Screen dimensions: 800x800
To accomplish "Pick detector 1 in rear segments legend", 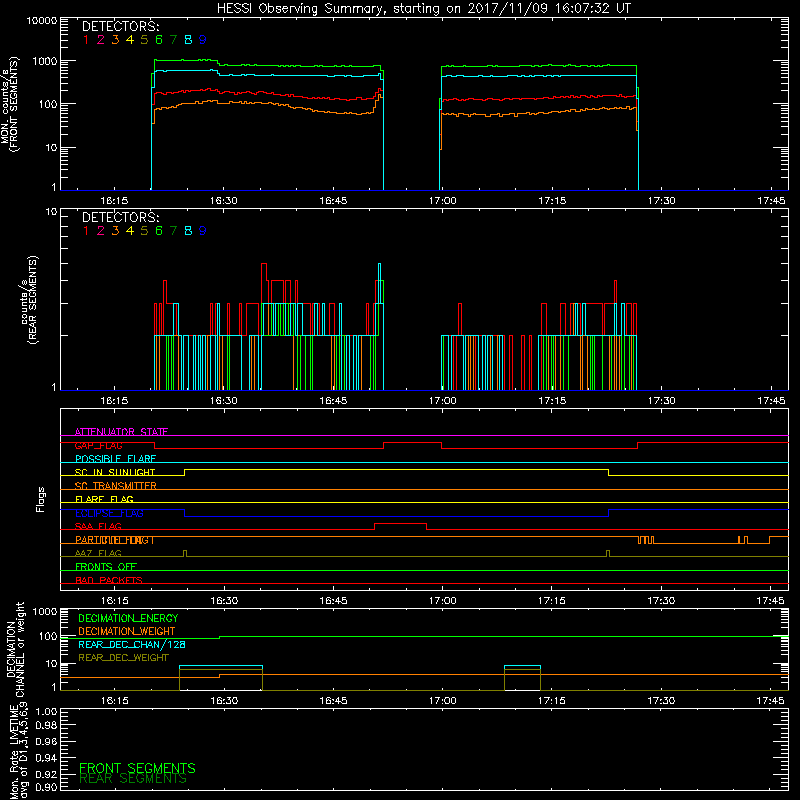I will [86, 231].
